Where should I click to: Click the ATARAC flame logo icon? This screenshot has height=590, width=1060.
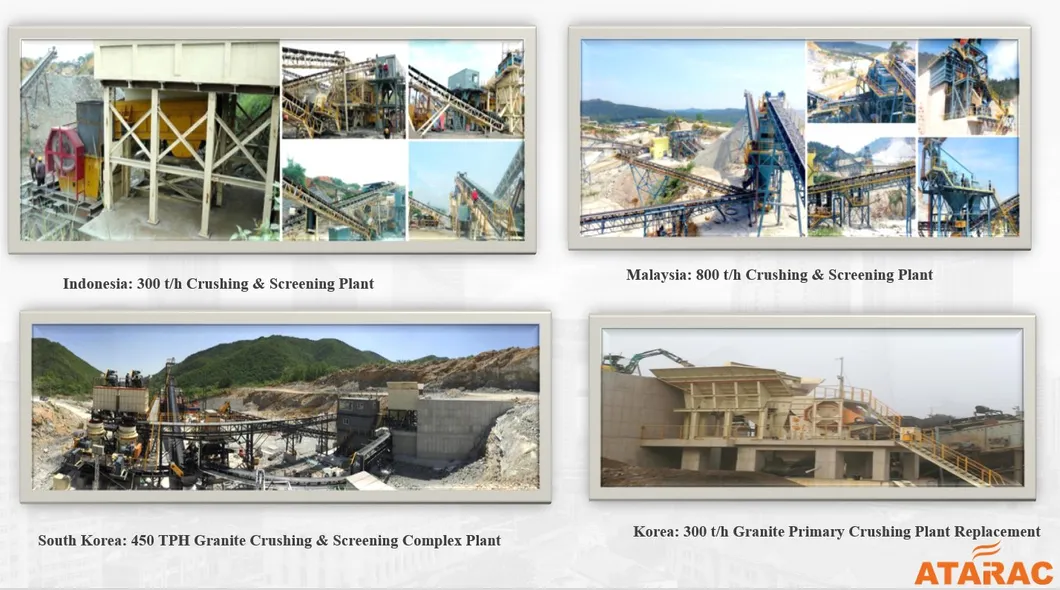tap(986, 551)
